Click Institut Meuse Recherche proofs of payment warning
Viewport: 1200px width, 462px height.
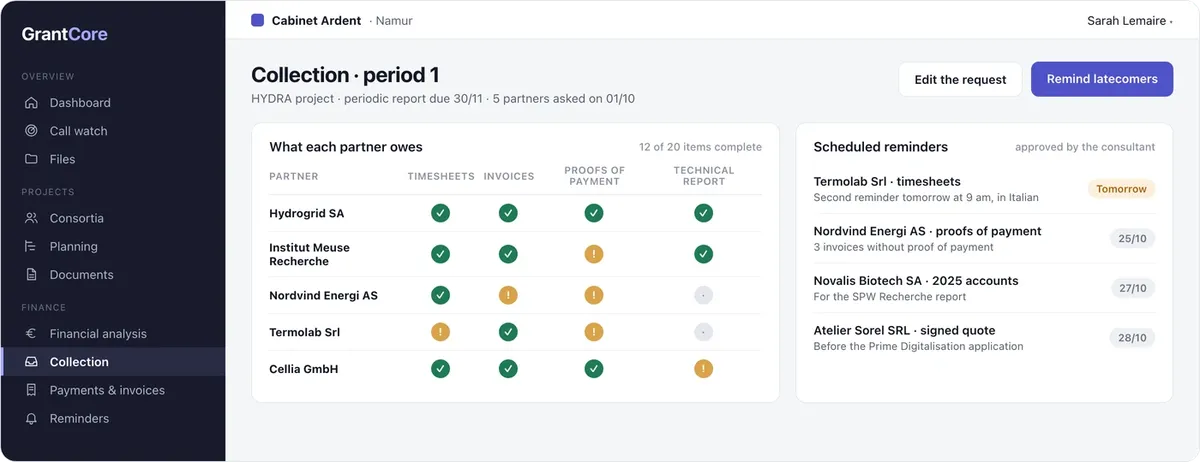pos(594,254)
